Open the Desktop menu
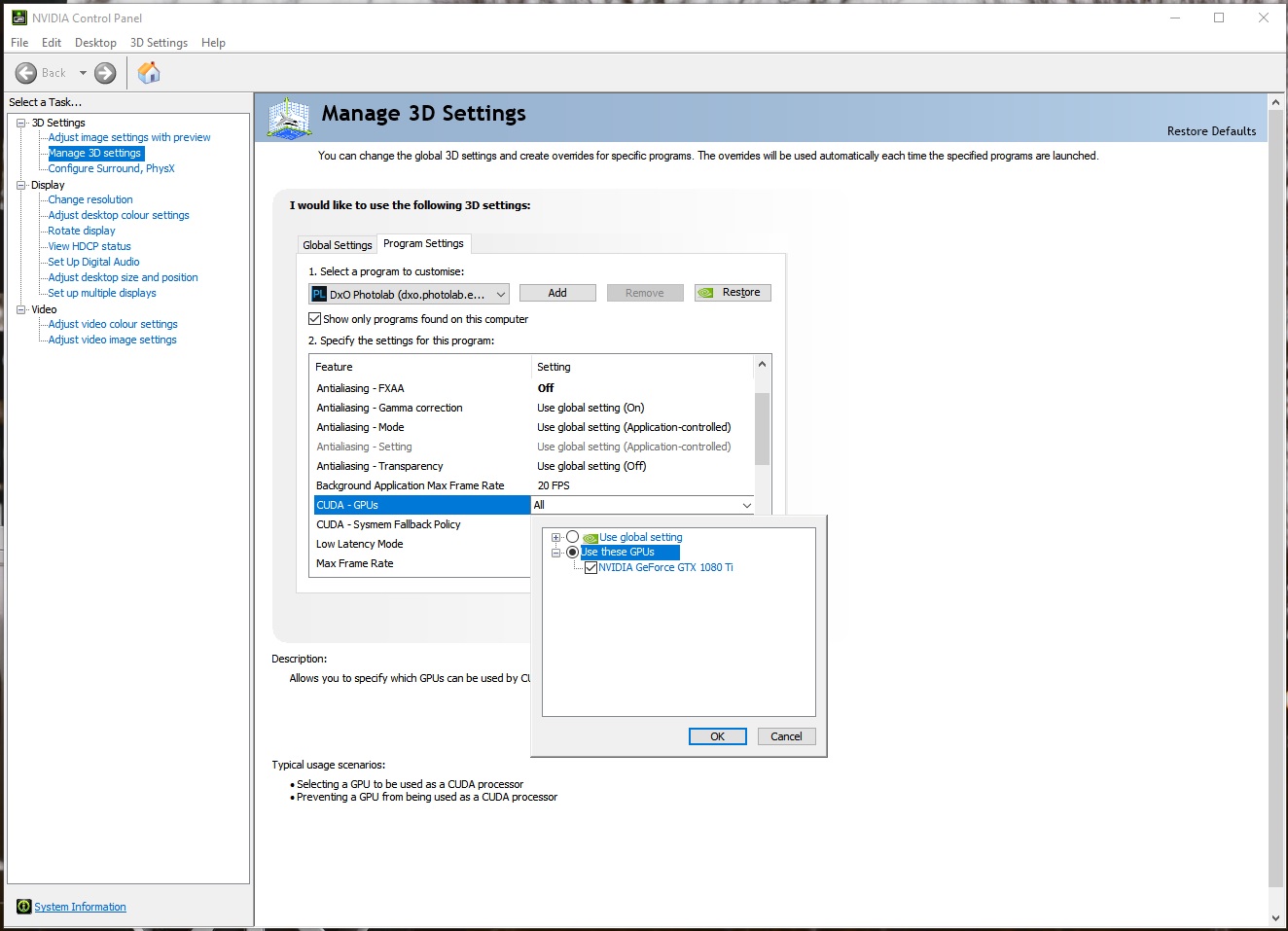 (95, 43)
